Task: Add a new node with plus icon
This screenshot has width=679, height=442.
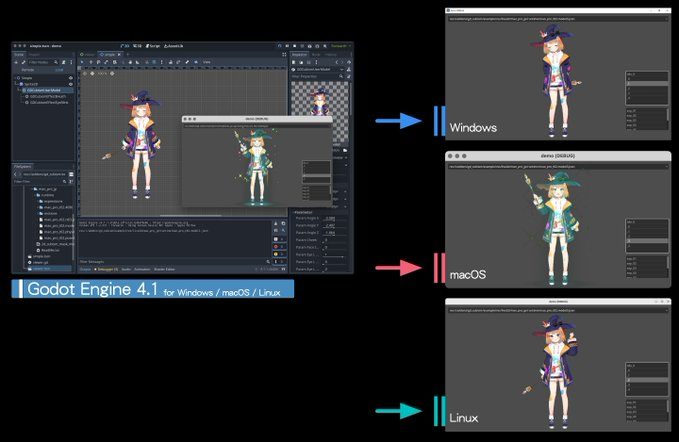Action: pyautogui.click(x=16, y=62)
